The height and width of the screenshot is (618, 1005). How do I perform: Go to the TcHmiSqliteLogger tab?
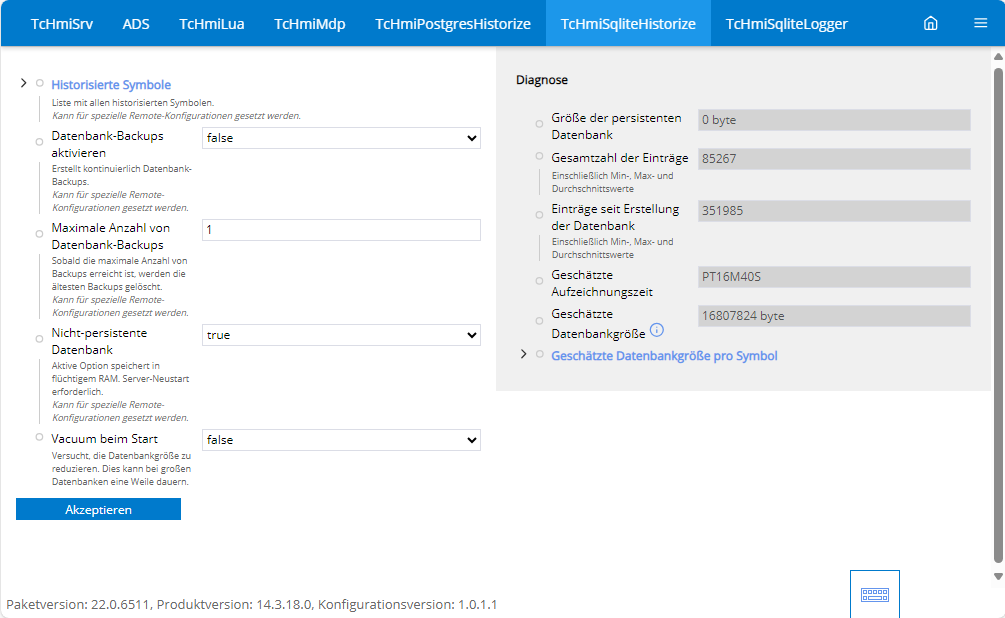(786, 24)
